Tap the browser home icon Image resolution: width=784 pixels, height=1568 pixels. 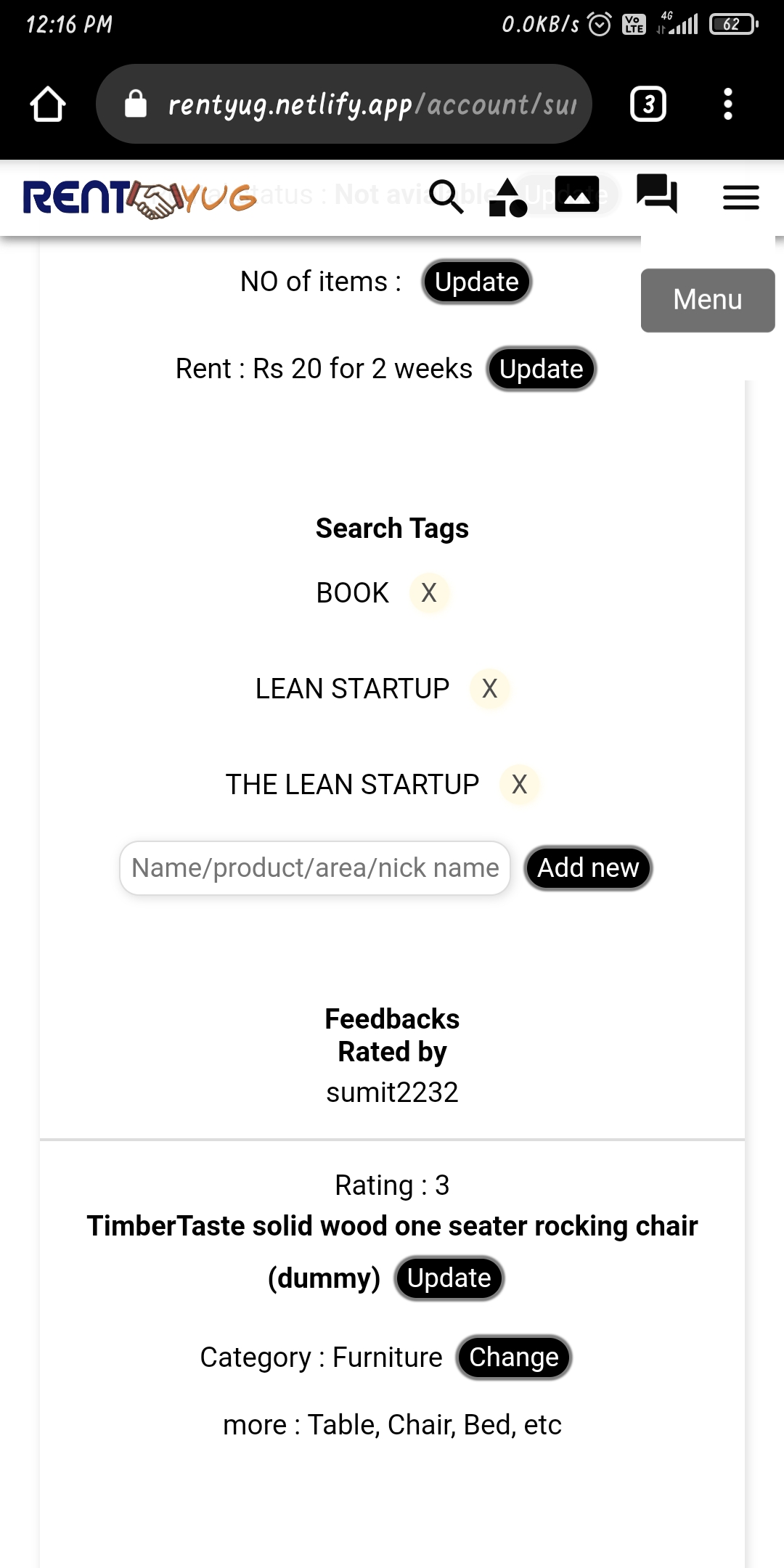tap(48, 105)
